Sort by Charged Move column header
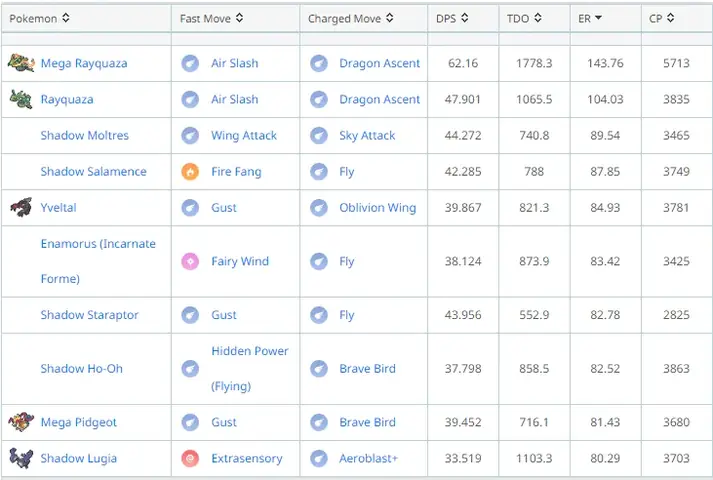Viewport: 713px width, 480px height. pos(350,18)
